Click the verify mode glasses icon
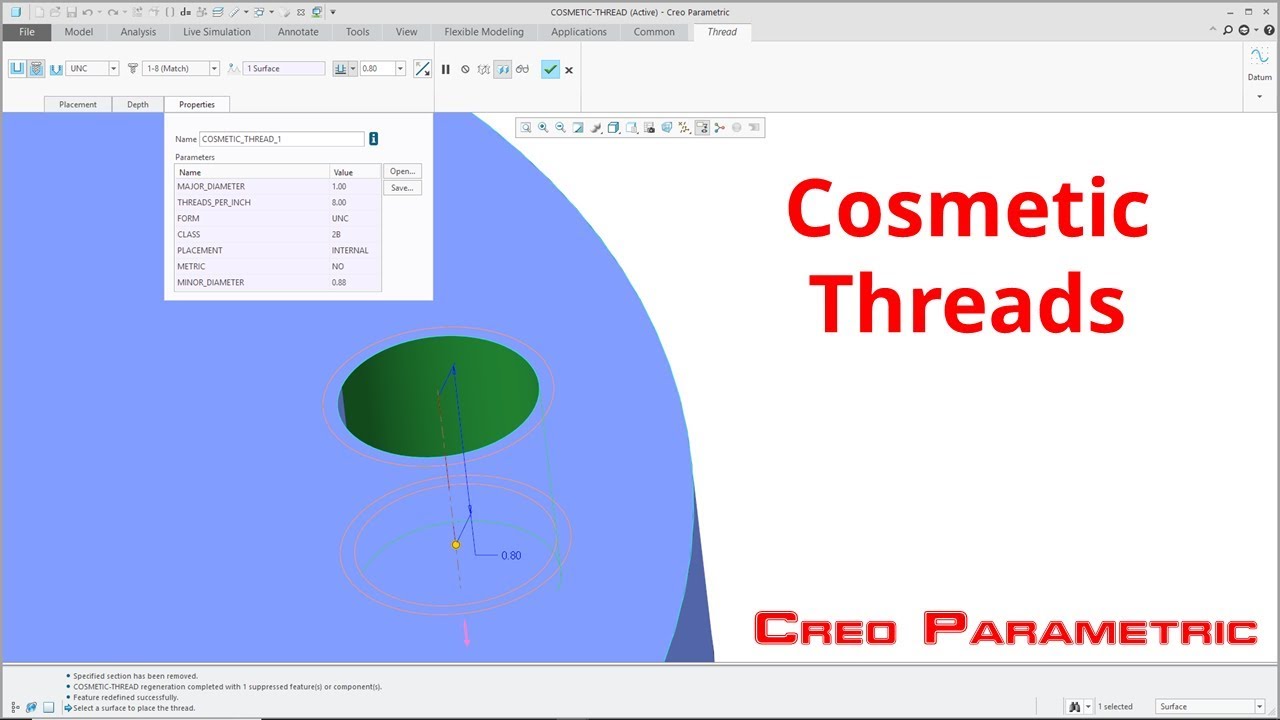The image size is (1280, 720). coord(522,69)
